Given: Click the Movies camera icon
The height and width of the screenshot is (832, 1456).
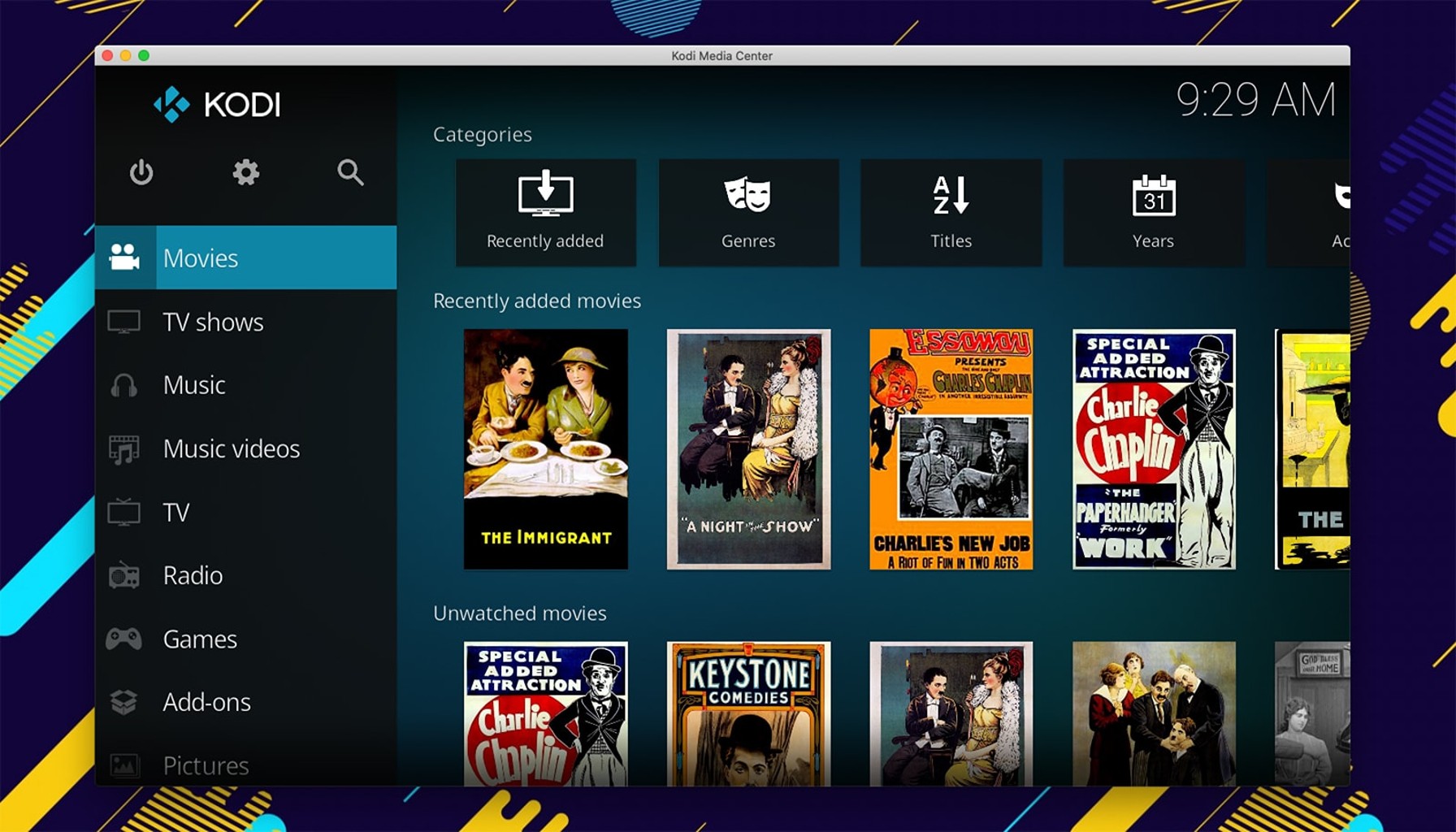Looking at the screenshot, I should coord(124,257).
